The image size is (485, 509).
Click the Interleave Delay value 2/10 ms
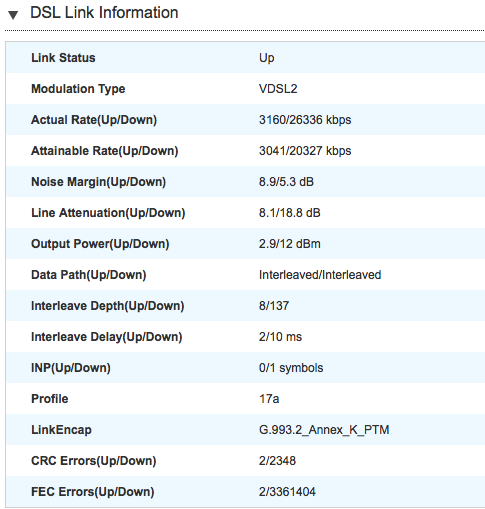(280, 337)
